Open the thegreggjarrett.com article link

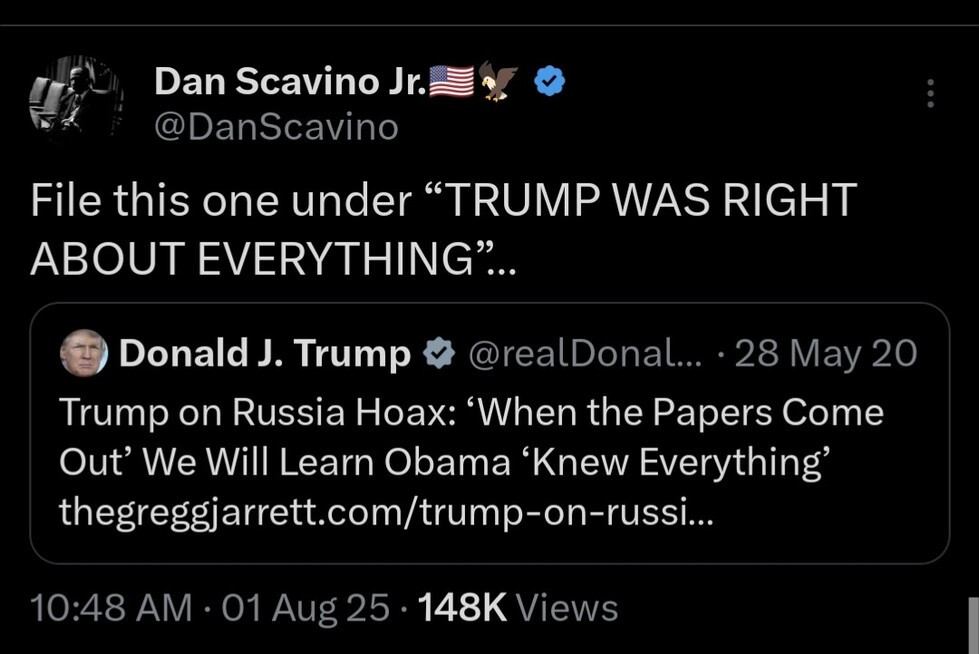click(x=386, y=513)
